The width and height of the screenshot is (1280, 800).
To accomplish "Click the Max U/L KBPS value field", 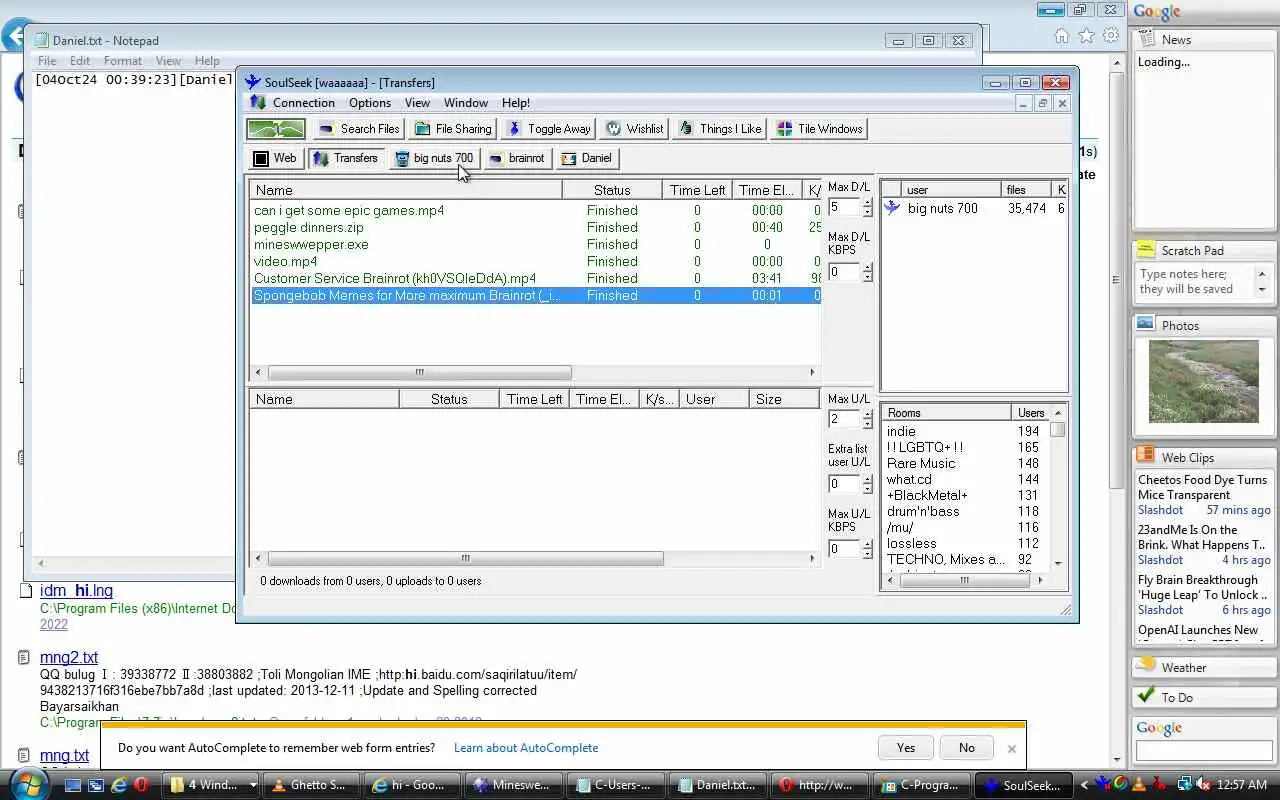I will tap(843, 549).
